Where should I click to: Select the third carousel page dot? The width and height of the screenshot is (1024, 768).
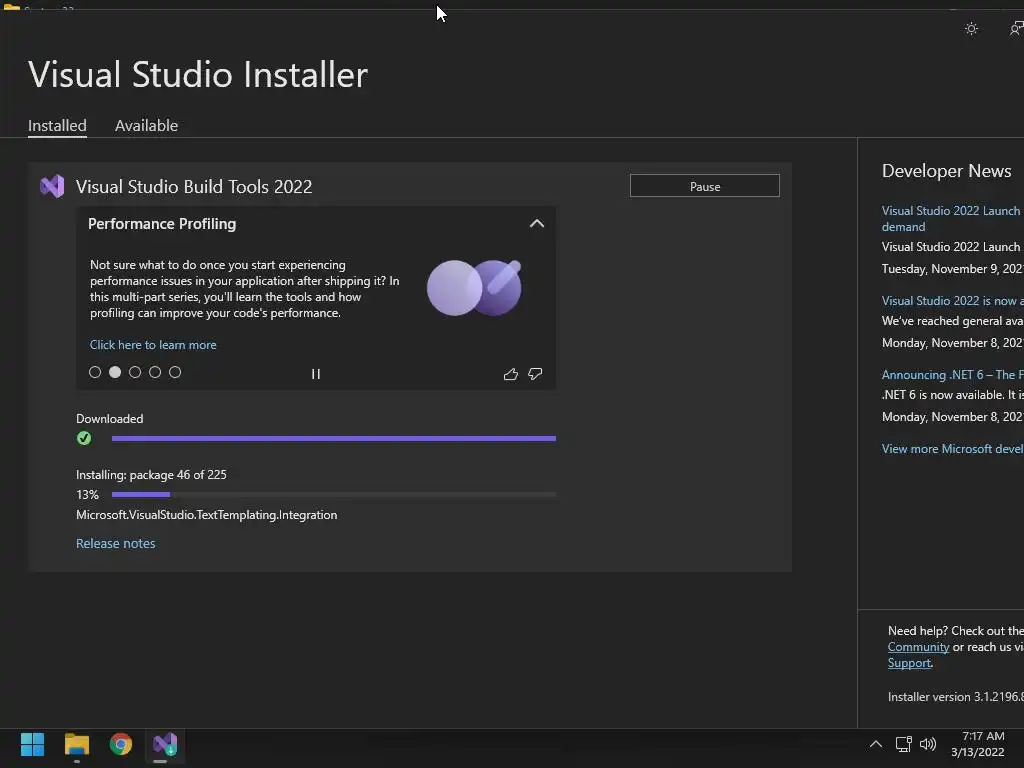[x=135, y=372]
